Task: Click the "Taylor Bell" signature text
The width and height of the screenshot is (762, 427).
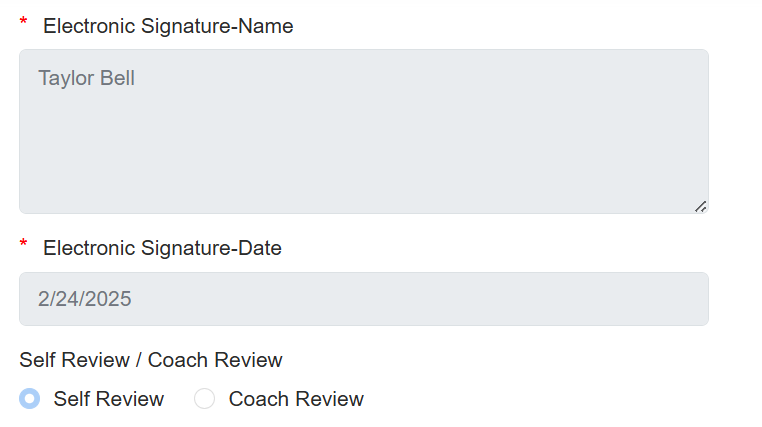Action: (x=86, y=78)
